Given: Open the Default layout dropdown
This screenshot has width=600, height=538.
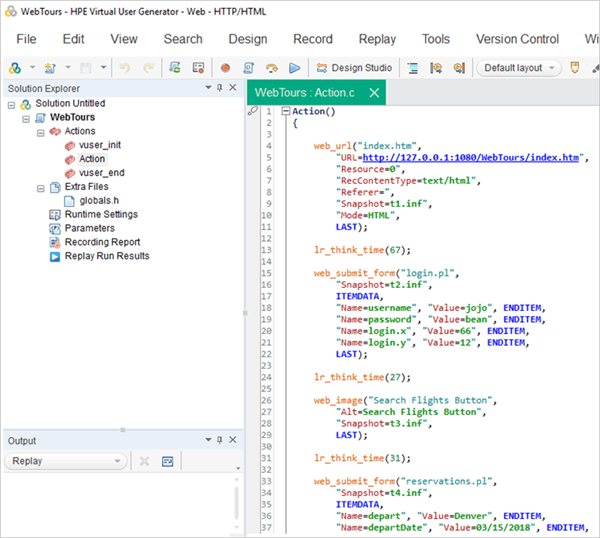Looking at the screenshot, I should pos(519,68).
